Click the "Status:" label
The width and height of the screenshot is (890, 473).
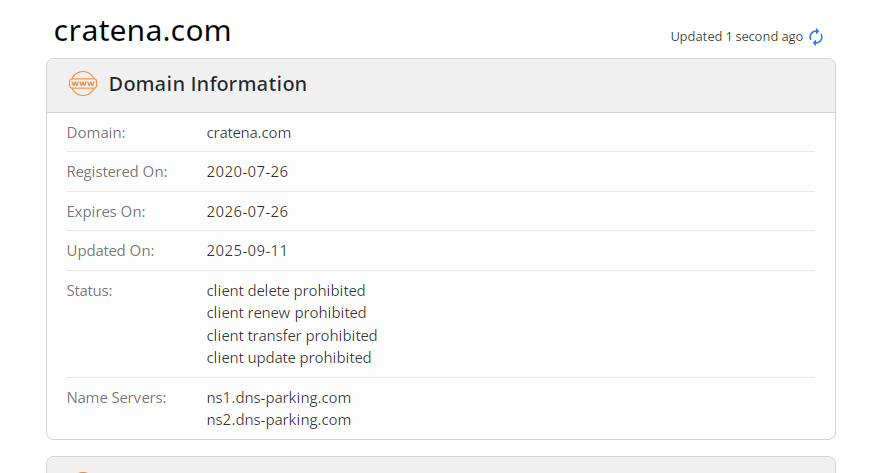pos(90,291)
